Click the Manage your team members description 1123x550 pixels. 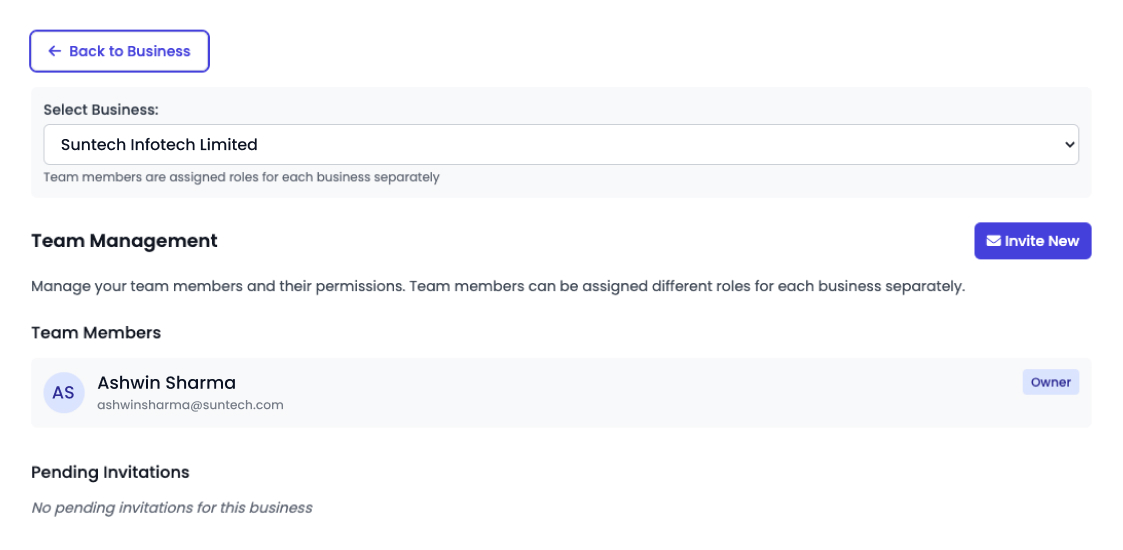coord(498,287)
